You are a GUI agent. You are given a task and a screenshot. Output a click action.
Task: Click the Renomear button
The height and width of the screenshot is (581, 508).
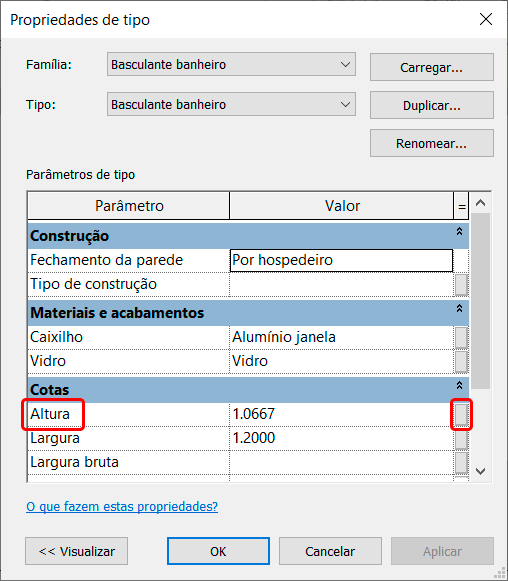tap(432, 143)
